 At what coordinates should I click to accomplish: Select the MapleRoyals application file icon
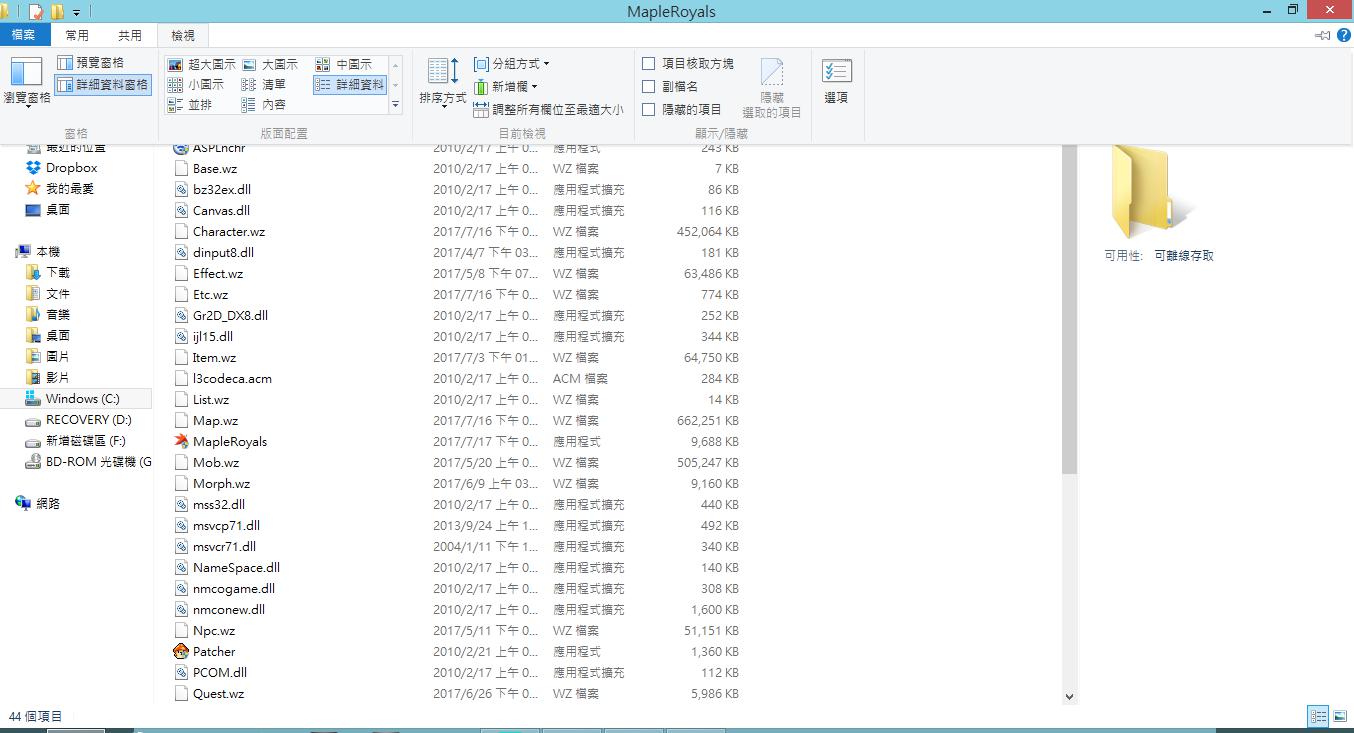point(181,441)
